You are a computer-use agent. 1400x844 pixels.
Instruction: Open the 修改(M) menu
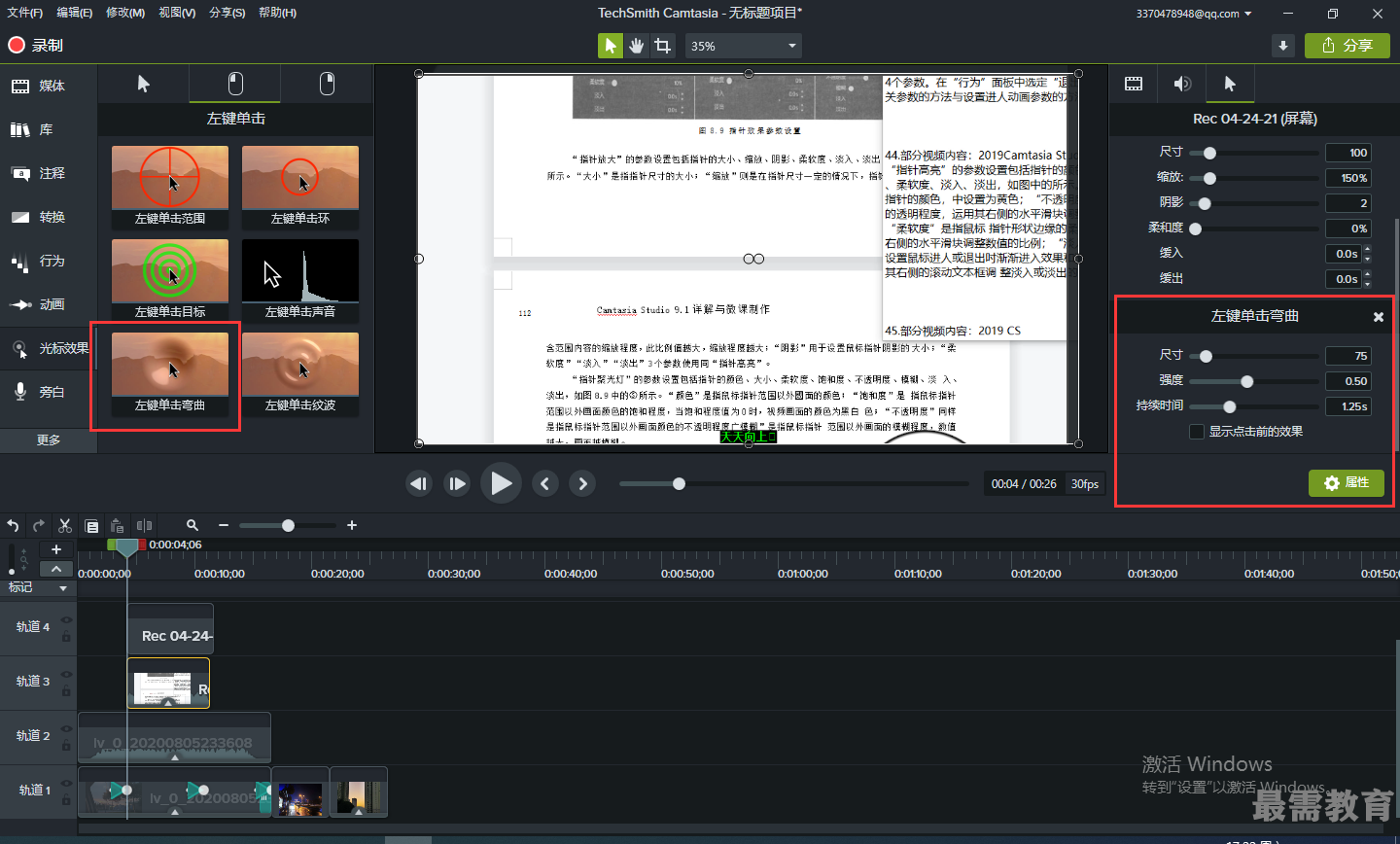[x=125, y=13]
